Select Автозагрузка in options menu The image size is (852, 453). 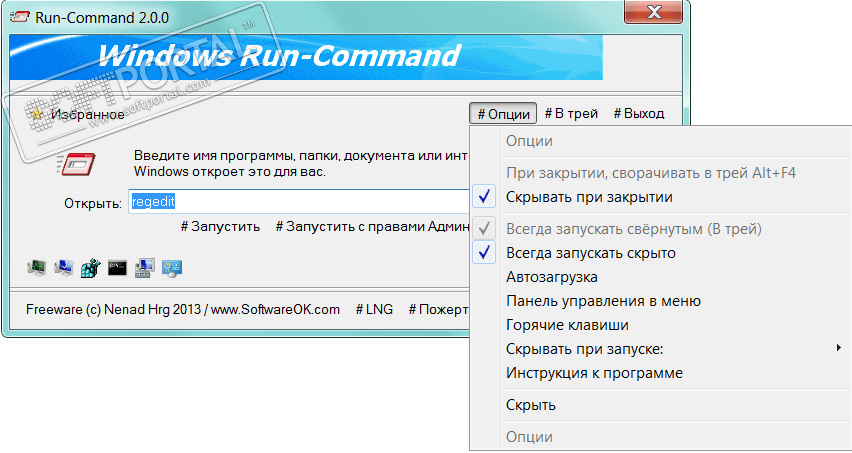click(x=661, y=277)
